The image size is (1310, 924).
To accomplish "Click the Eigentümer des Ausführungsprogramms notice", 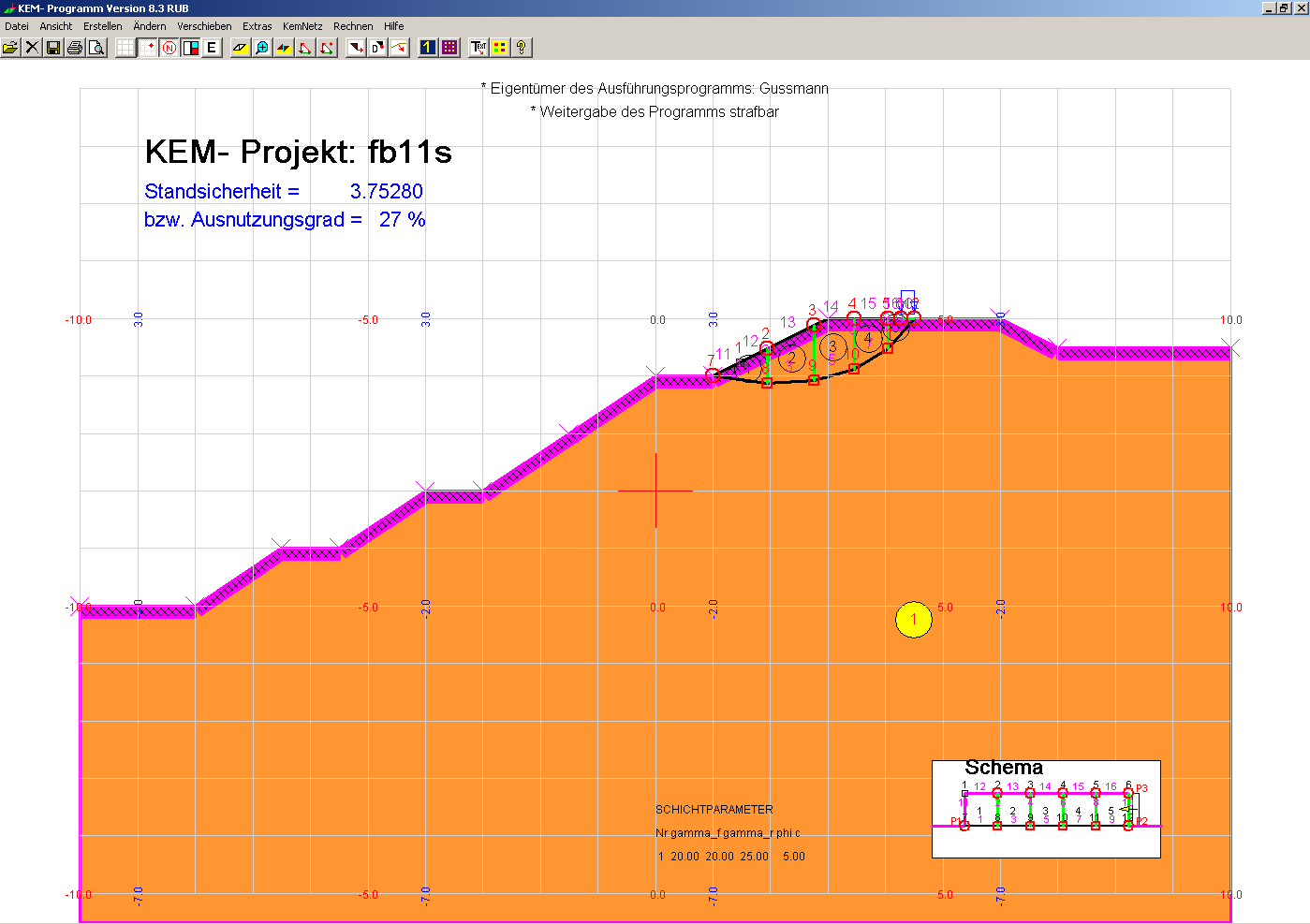I will (655, 88).
